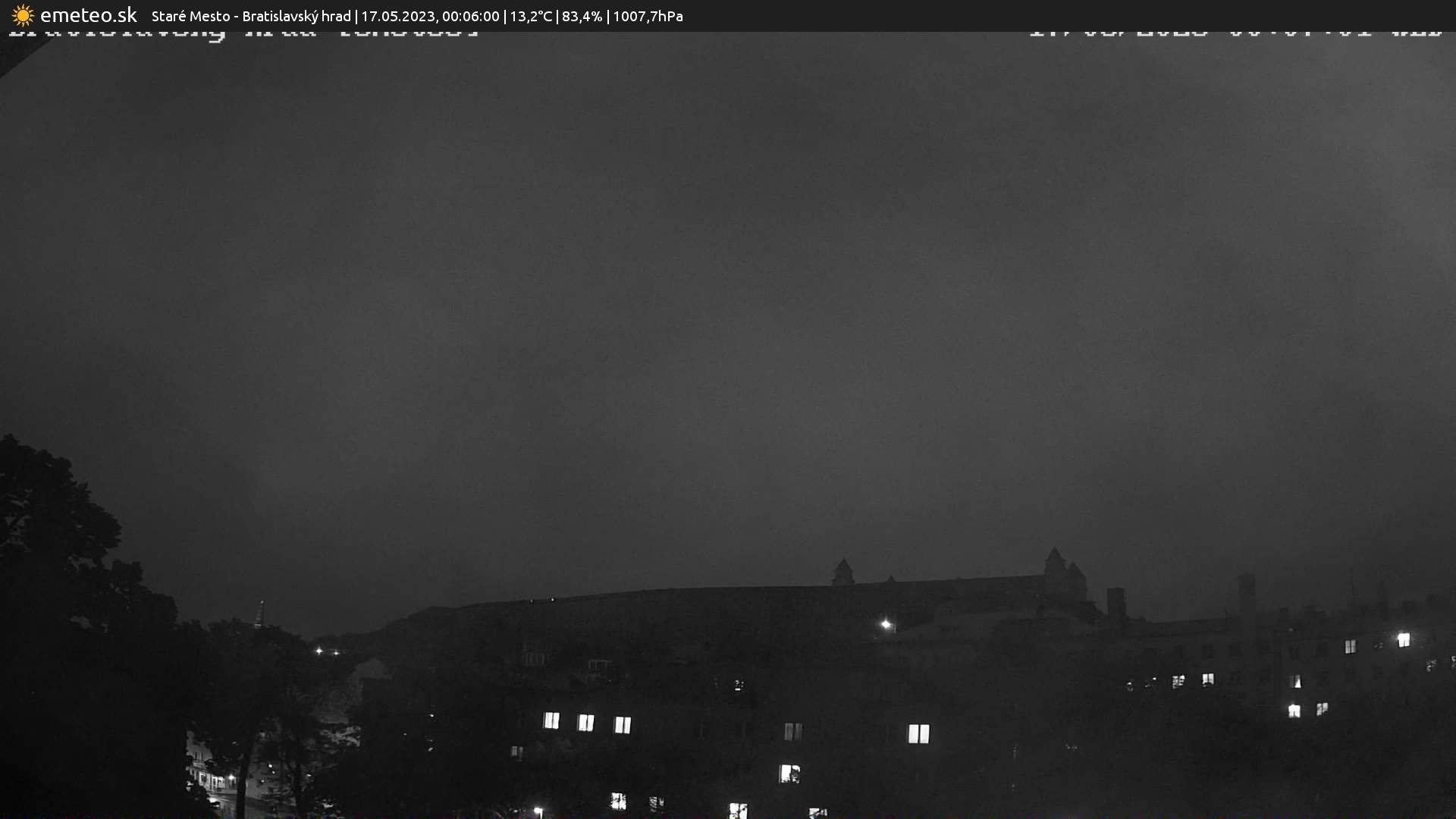Click the emeteo.sk site name text

click(88, 16)
